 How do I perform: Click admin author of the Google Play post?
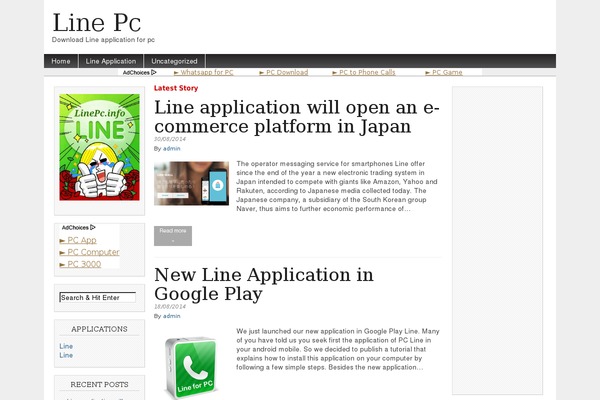(x=171, y=316)
